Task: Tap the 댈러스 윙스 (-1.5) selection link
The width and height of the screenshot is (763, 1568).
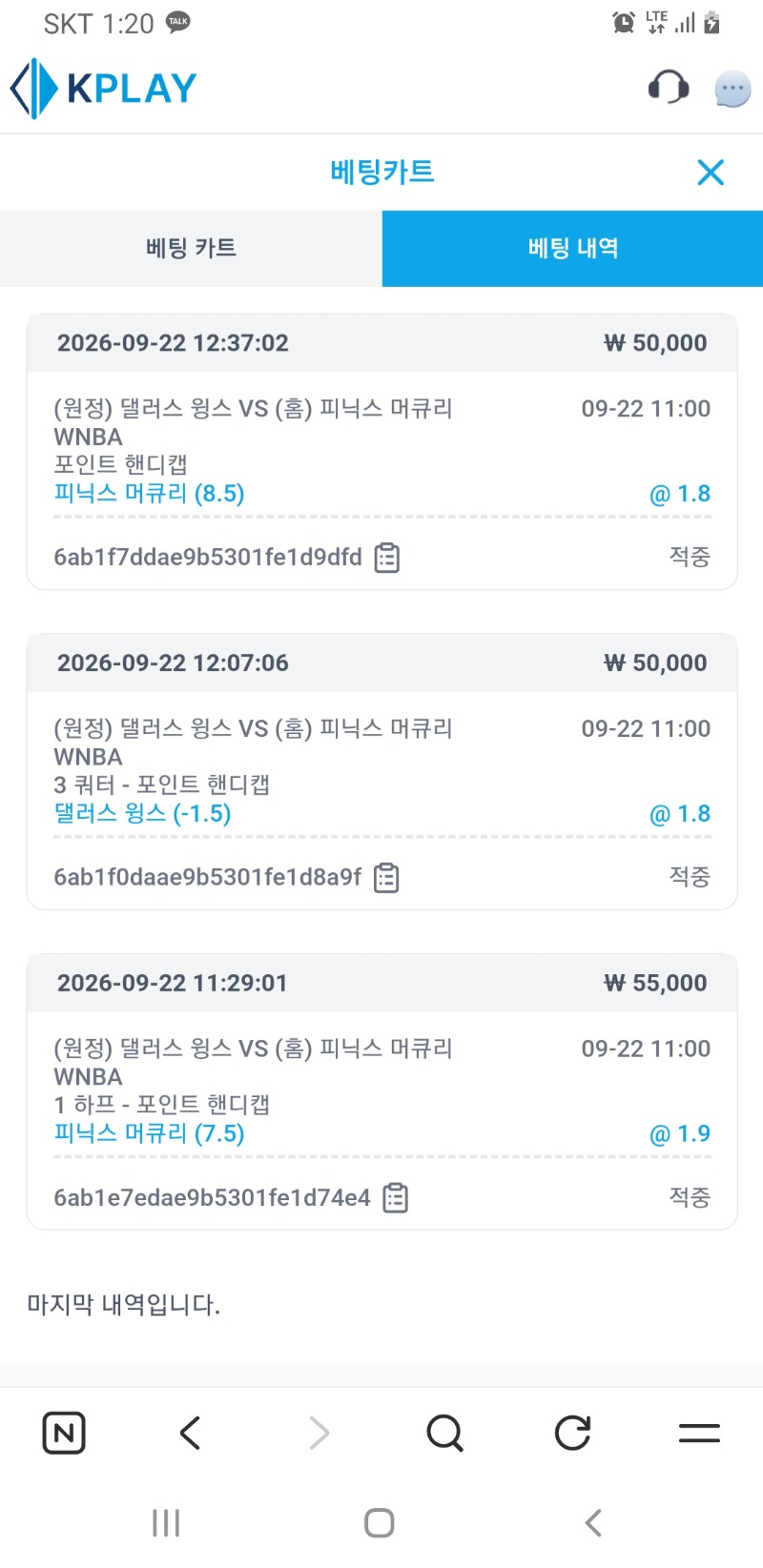Action: [142, 814]
